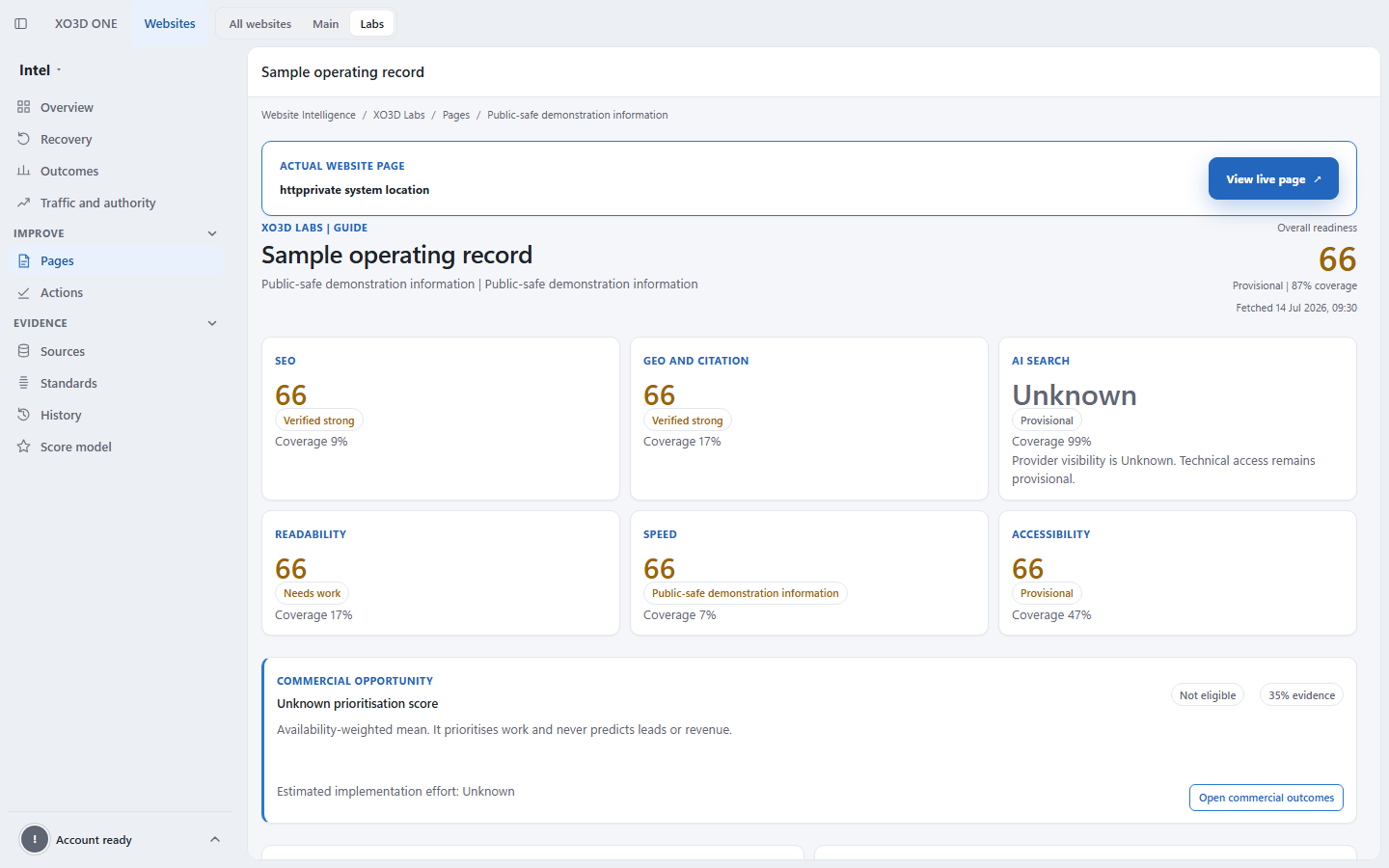Open Overview in the sidebar

[x=116, y=107]
